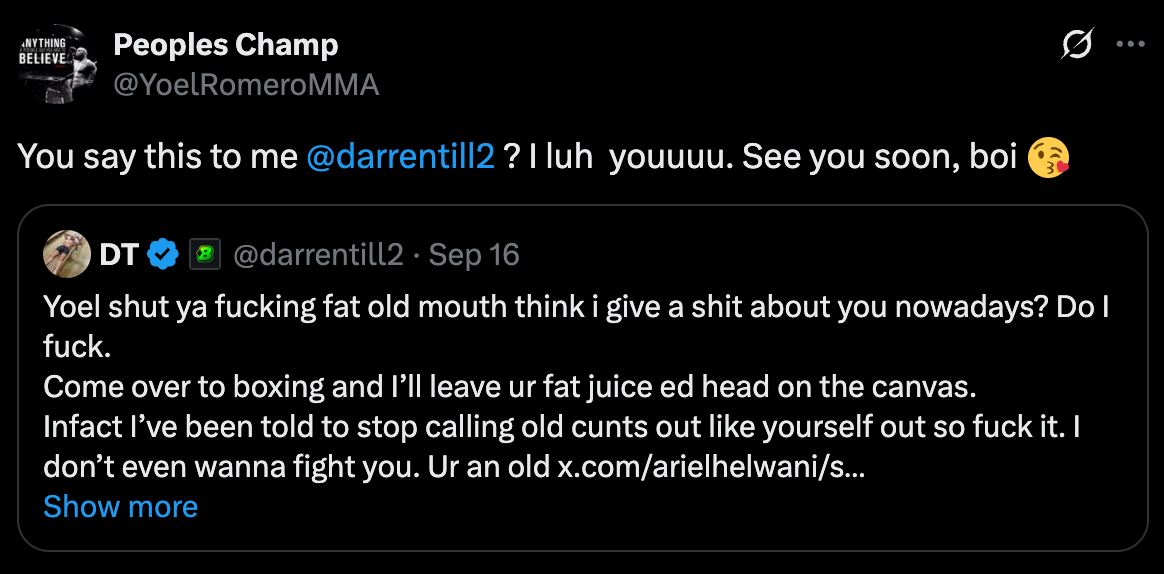Expand quoted tweet with Show more
The height and width of the screenshot is (574, 1164).
[120, 506]
